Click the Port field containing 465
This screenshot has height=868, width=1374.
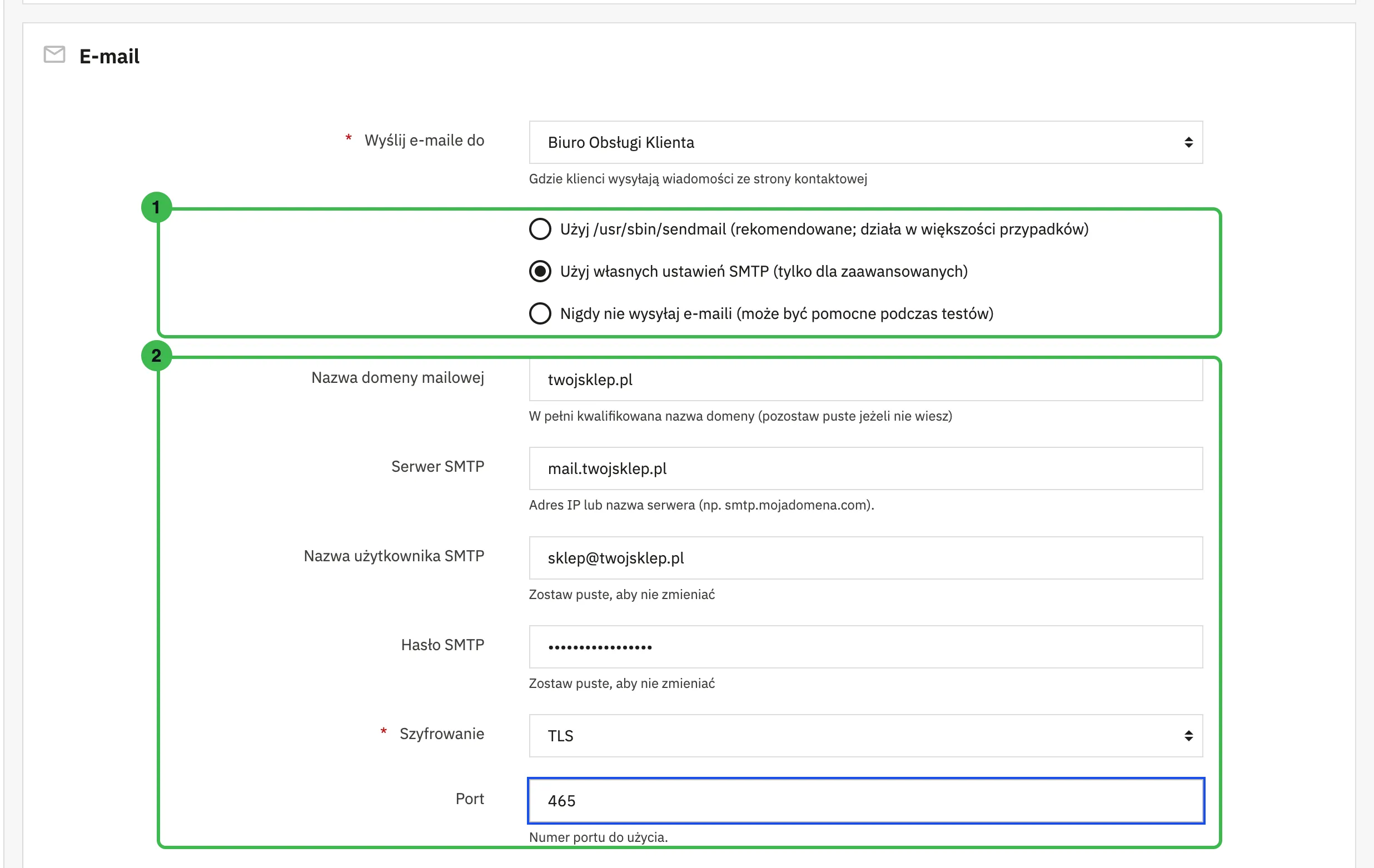coord(865,801)
